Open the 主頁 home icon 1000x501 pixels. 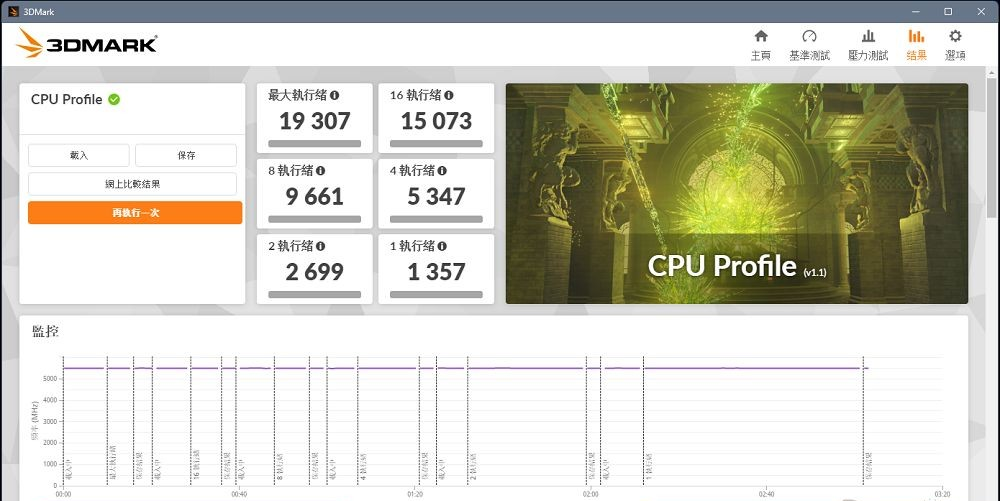tap(761, 36)
